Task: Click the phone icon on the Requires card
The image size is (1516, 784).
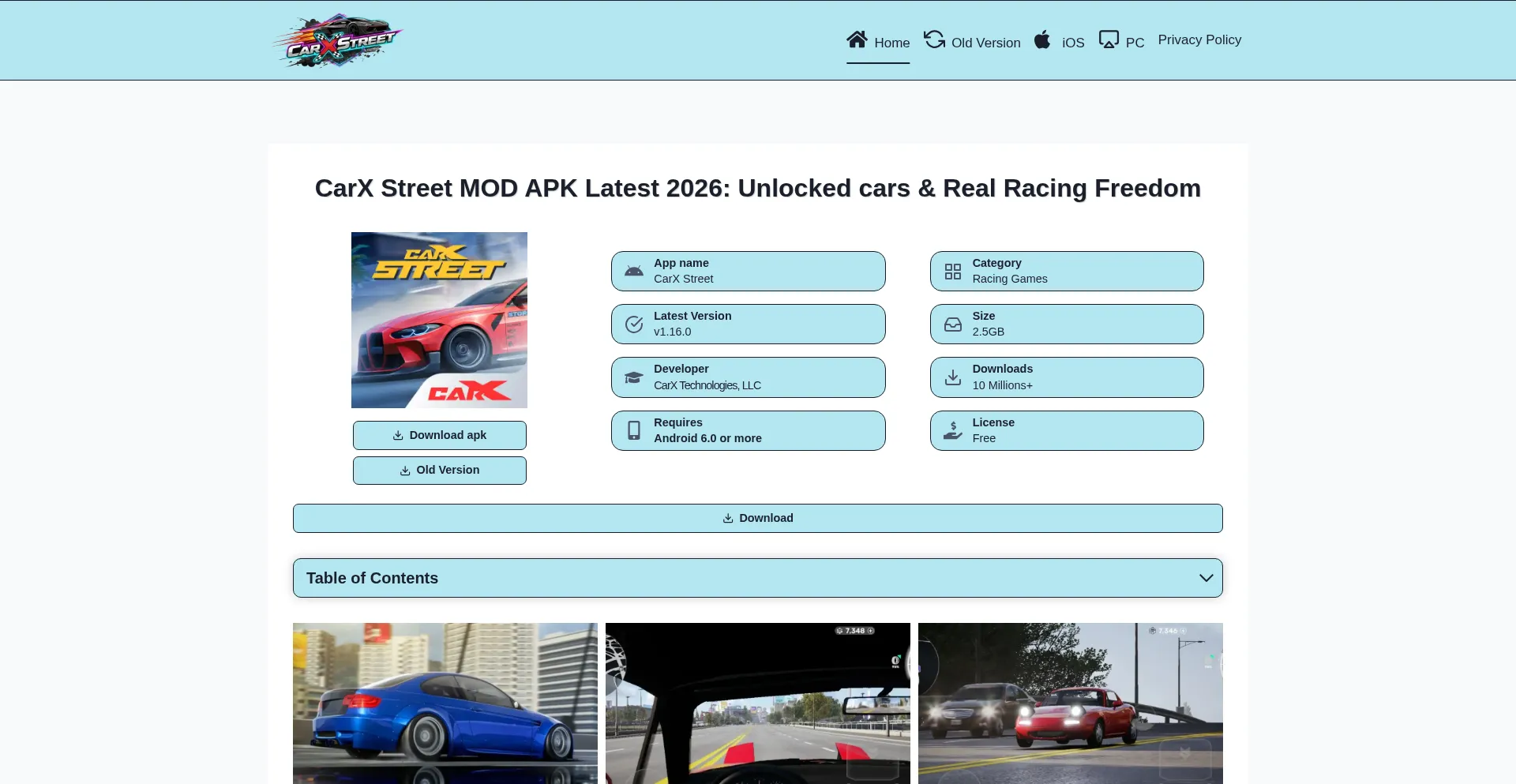Action: coord(634,430)
